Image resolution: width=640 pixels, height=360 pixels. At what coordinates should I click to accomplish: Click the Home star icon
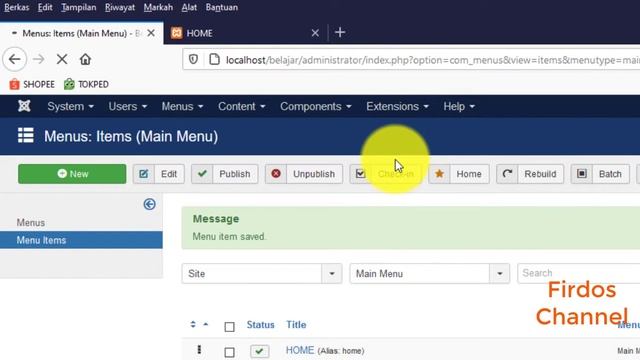pyautogui.click(x=439, y=174)
